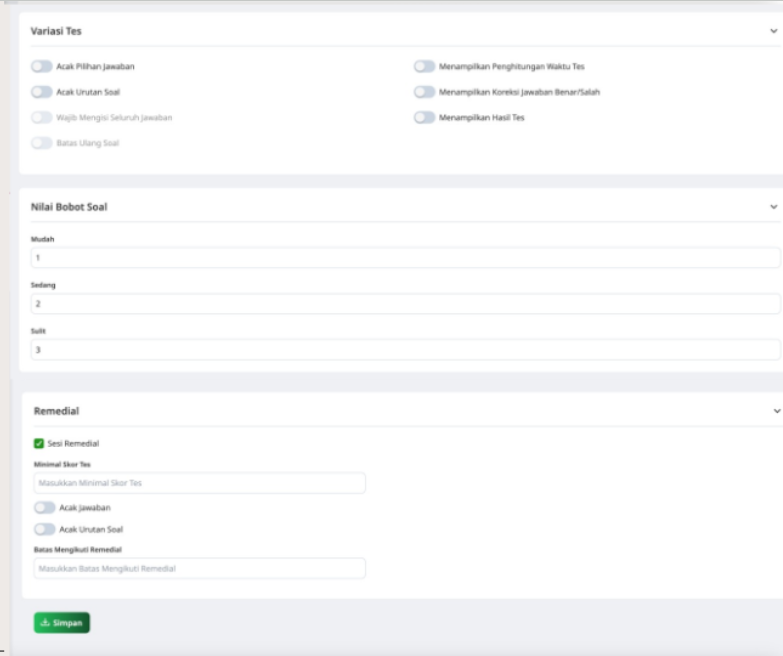Focus the Batas Mengikuti Remedial field
783x656 pixels.
[x=200, y=568]
